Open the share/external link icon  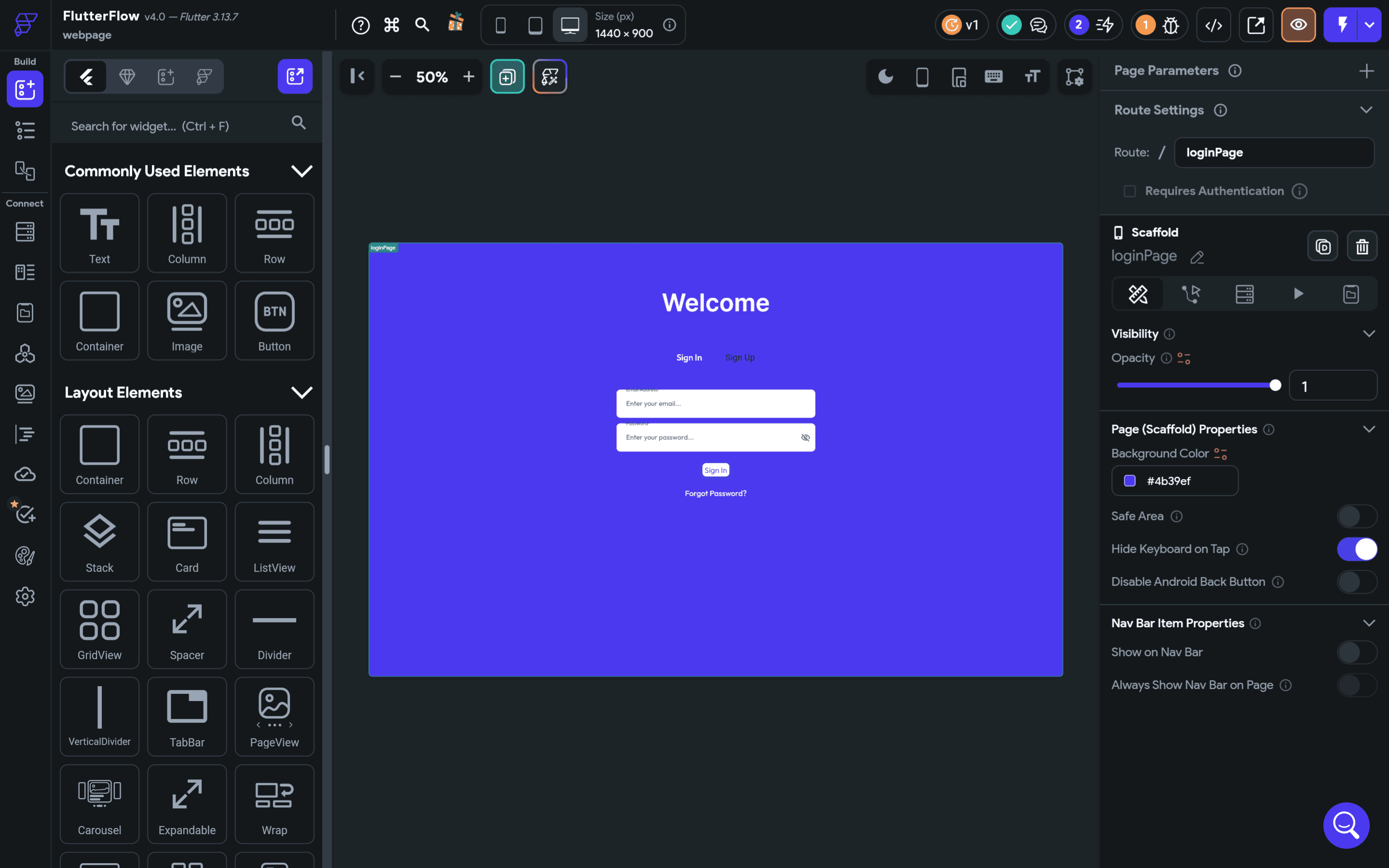coord(1256,25)
